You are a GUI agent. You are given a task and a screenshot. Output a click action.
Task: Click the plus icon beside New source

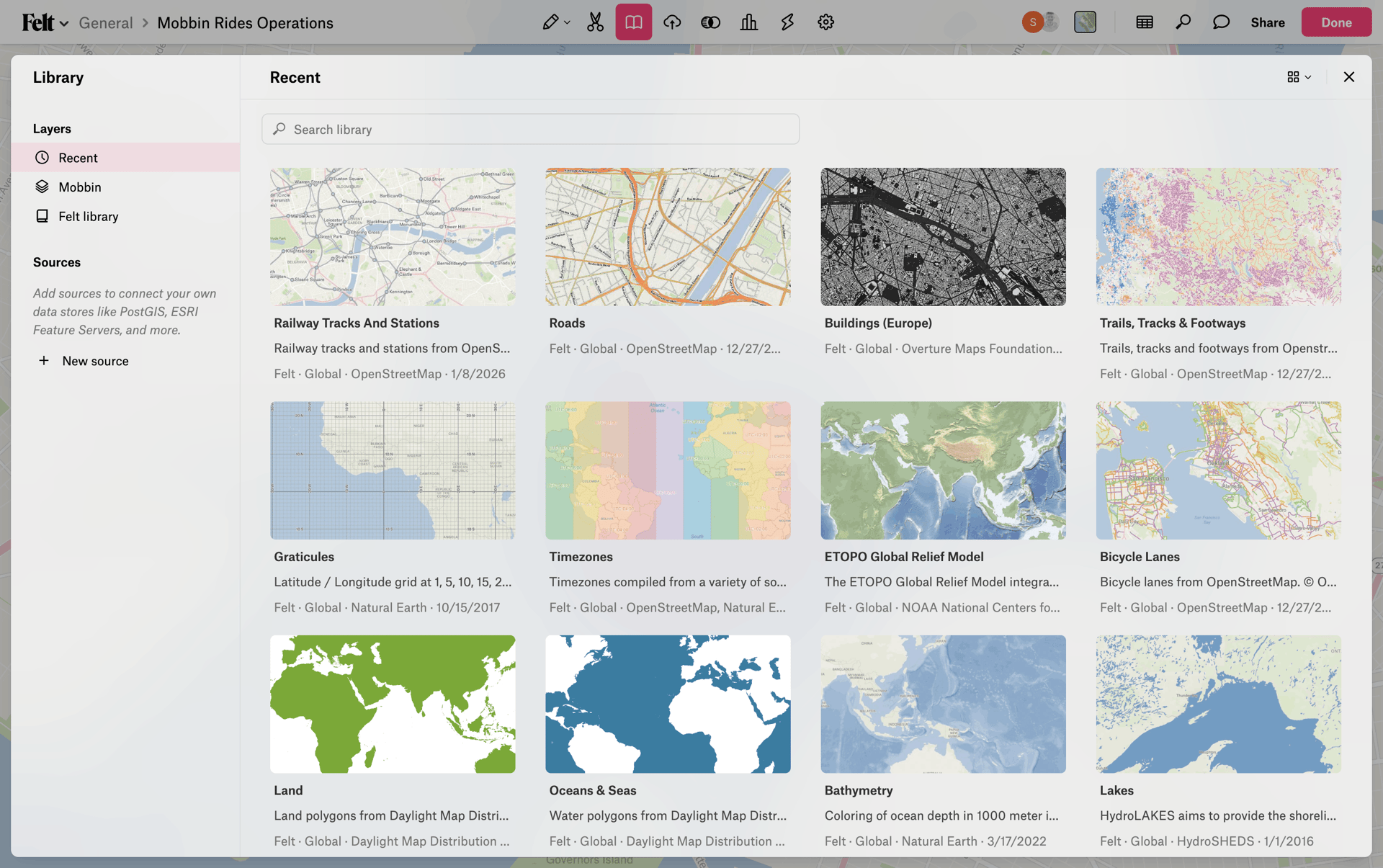[44, 360]
